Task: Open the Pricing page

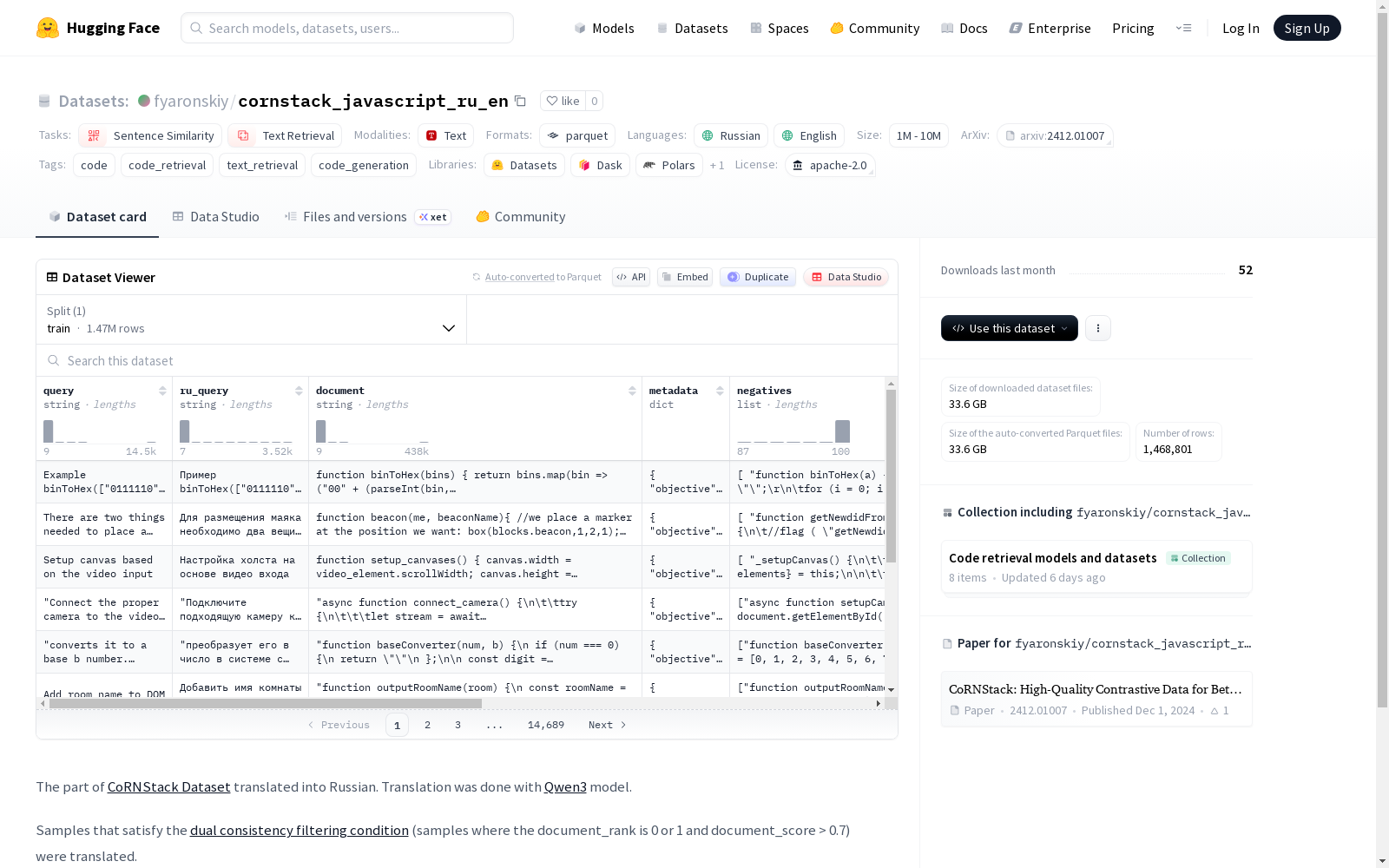Action: [x=1133, y=28]
